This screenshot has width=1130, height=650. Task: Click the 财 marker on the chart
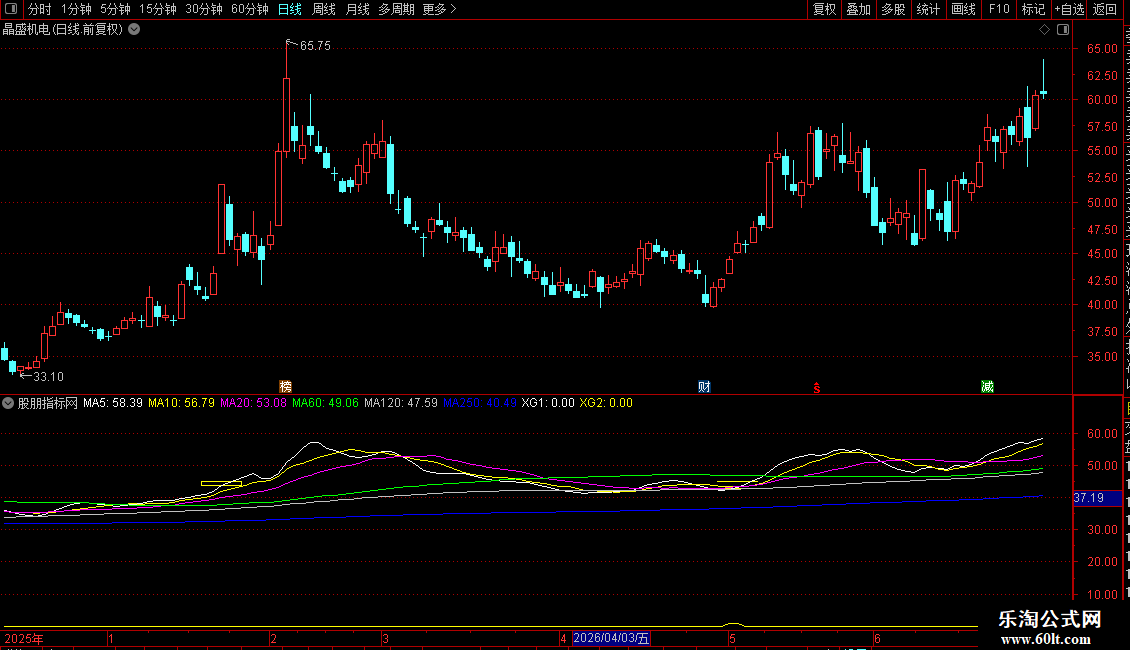704,387
